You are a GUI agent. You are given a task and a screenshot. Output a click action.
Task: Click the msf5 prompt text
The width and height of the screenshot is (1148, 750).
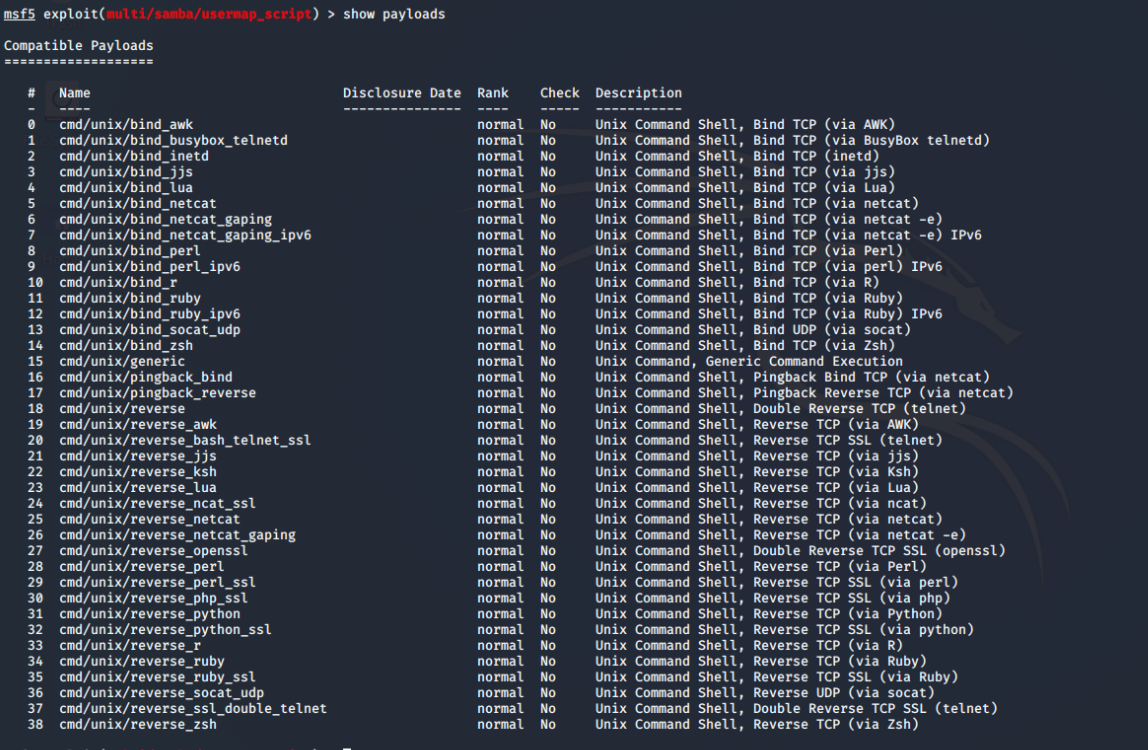pos(20,14)
